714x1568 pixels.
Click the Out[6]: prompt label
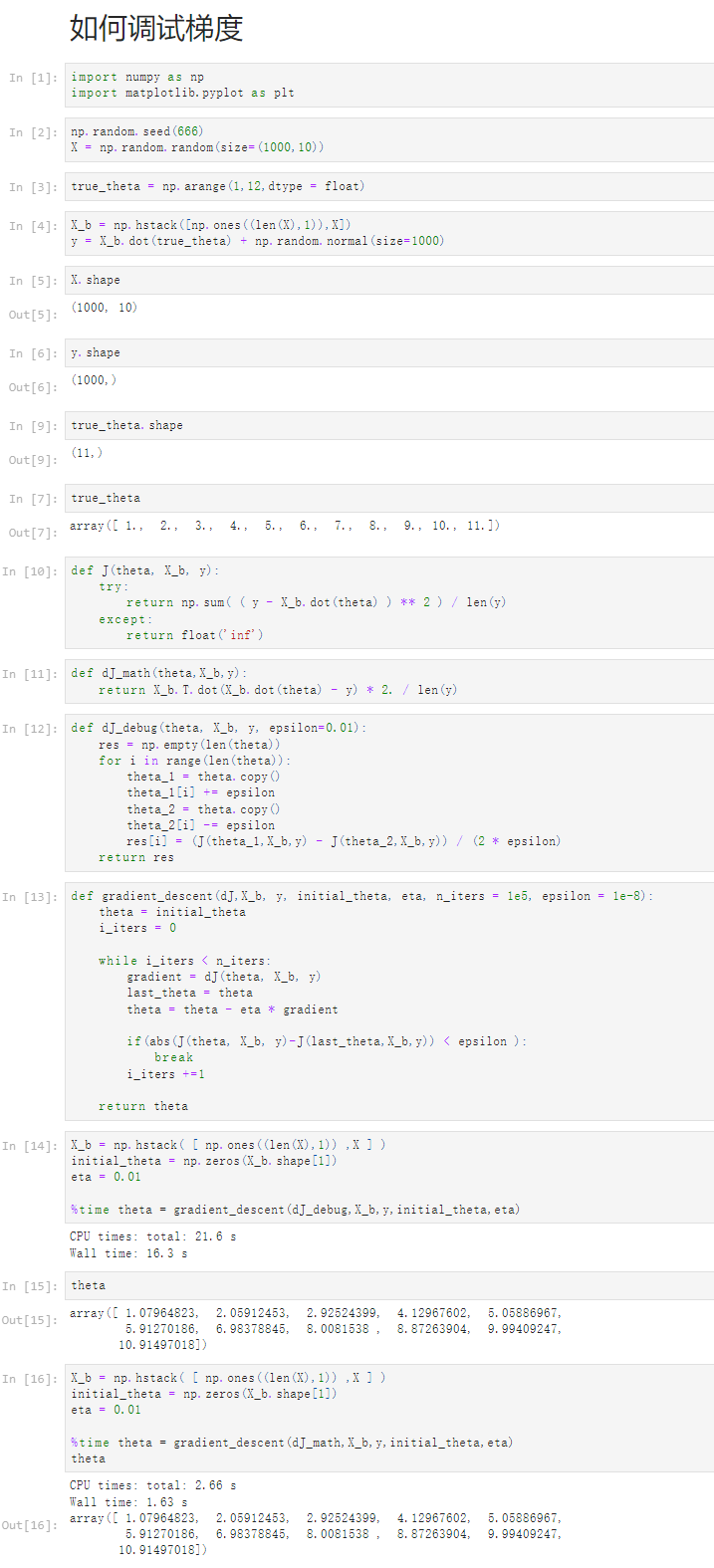click(x=33, y=387)
